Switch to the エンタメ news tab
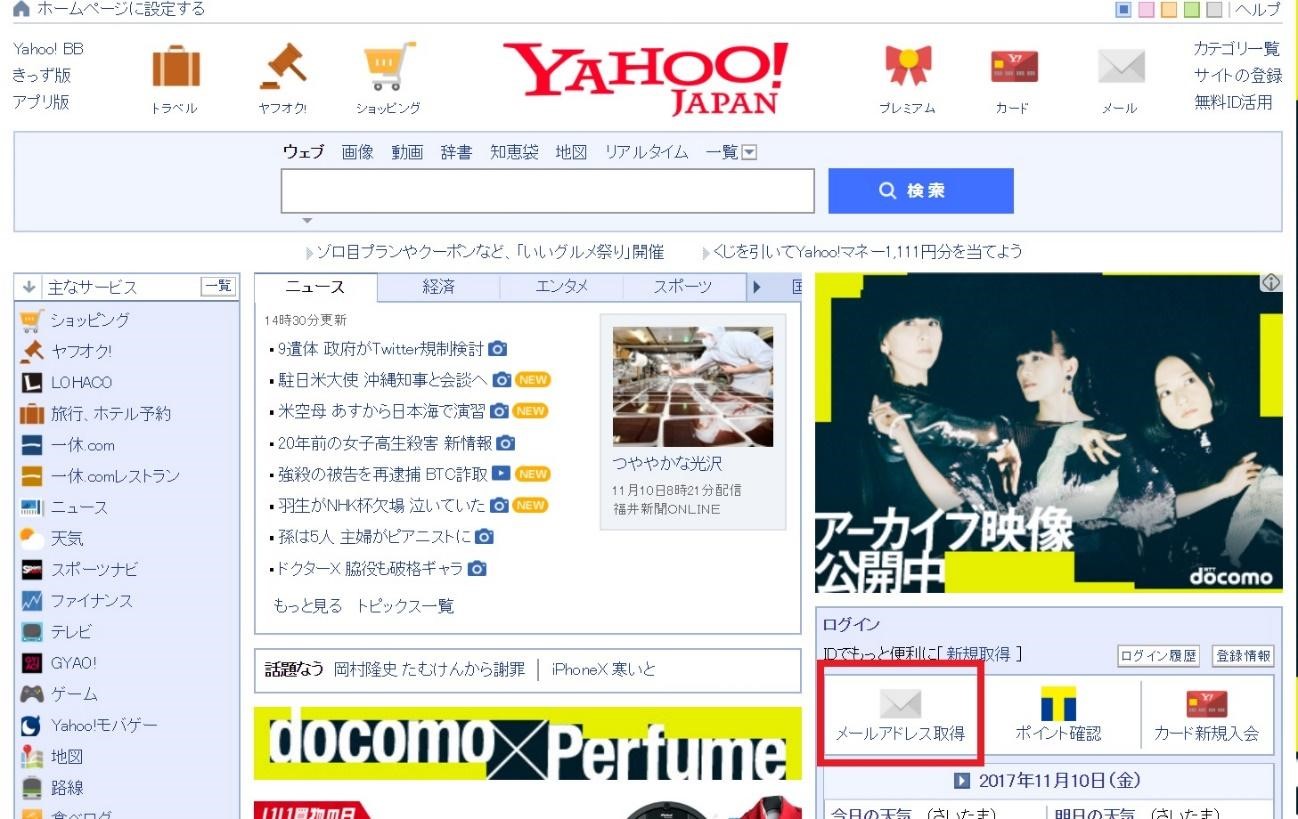The height and width of the screenshot is (819, 1298). point(561,287)
